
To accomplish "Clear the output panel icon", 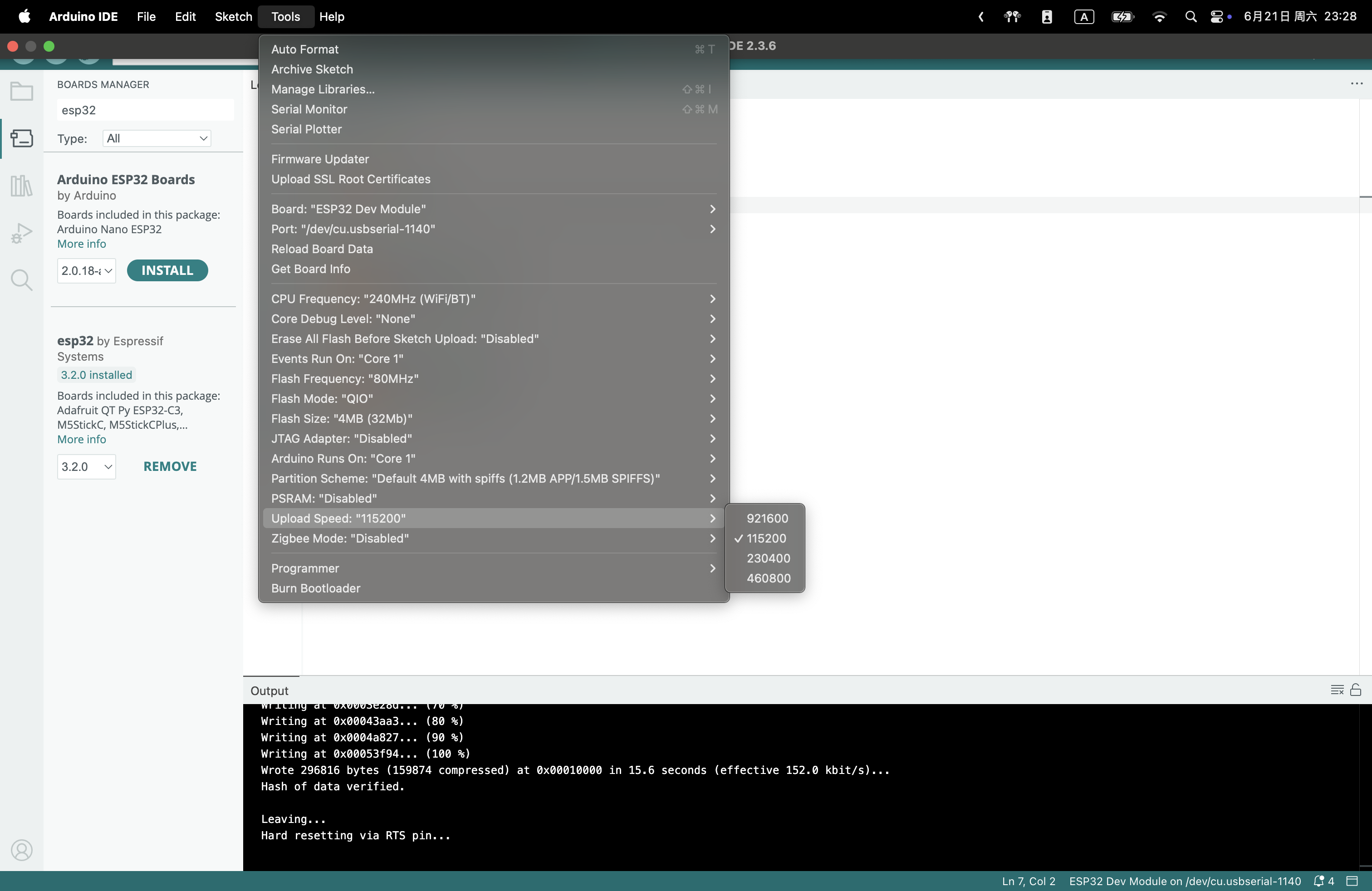I will tap(1338, 690).
